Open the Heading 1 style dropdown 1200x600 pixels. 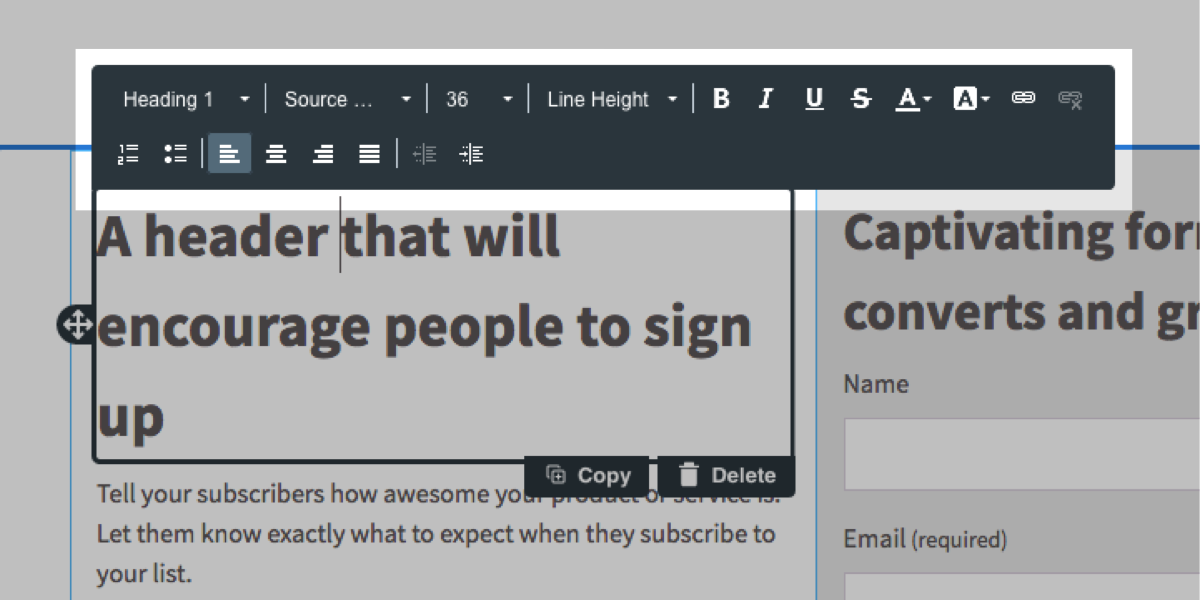point(186,99)
